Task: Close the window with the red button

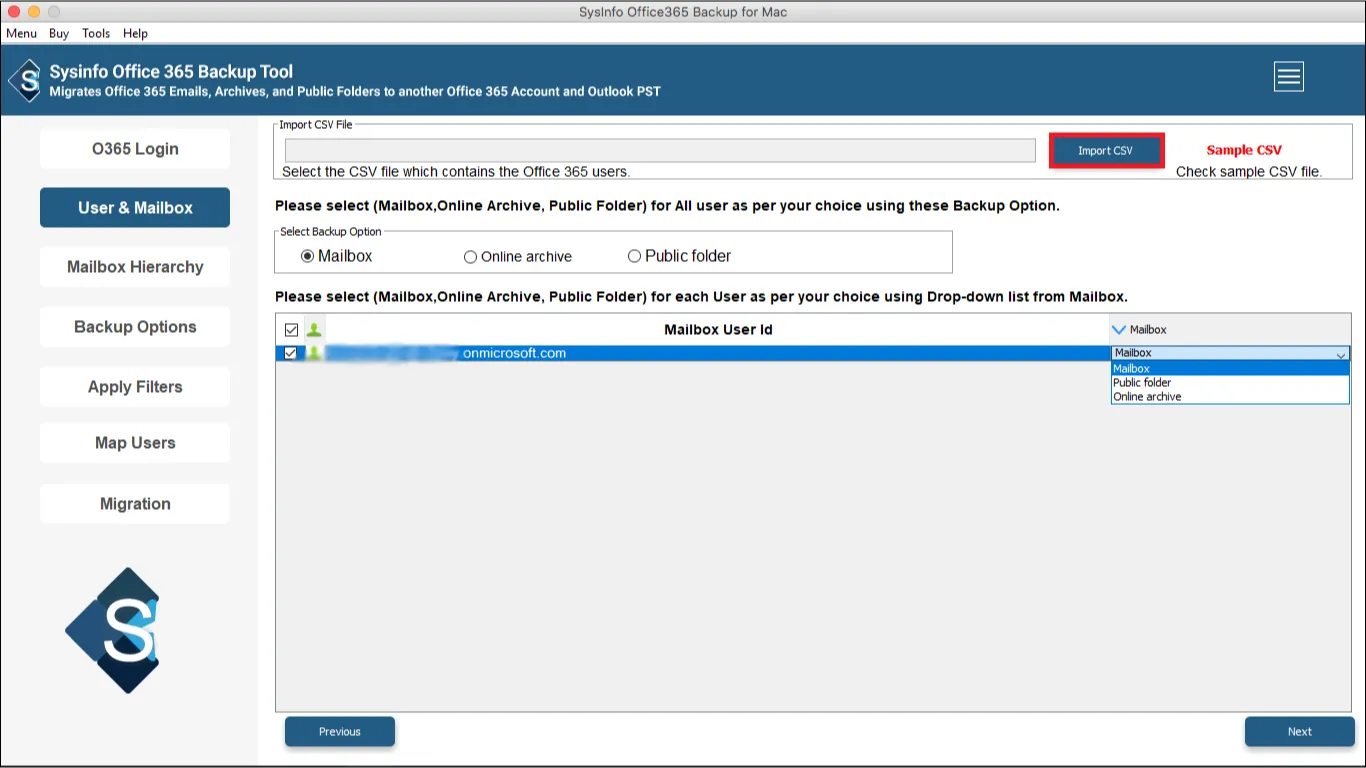Action: pyautogui.click(x=13, y=12)
